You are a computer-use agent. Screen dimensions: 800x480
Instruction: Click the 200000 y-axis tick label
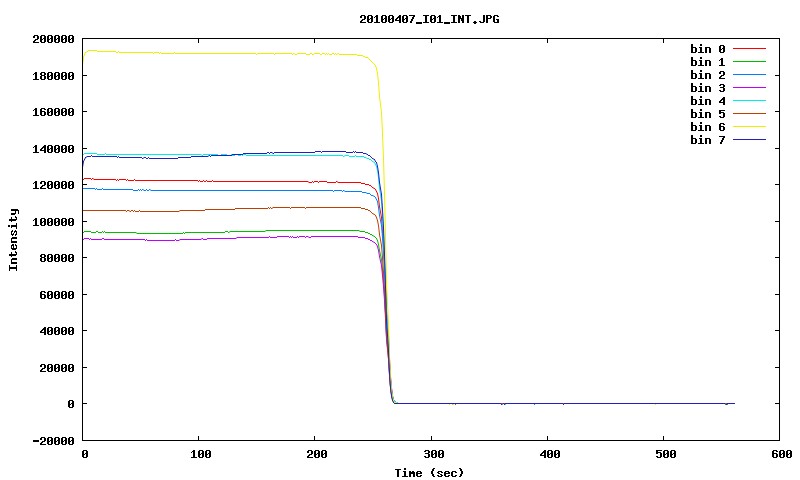click(54, 39)
